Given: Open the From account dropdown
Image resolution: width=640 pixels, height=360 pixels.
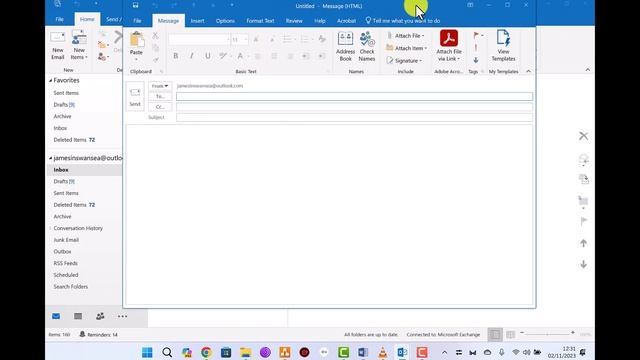Looking at the screenshot, I should point(160,86).
